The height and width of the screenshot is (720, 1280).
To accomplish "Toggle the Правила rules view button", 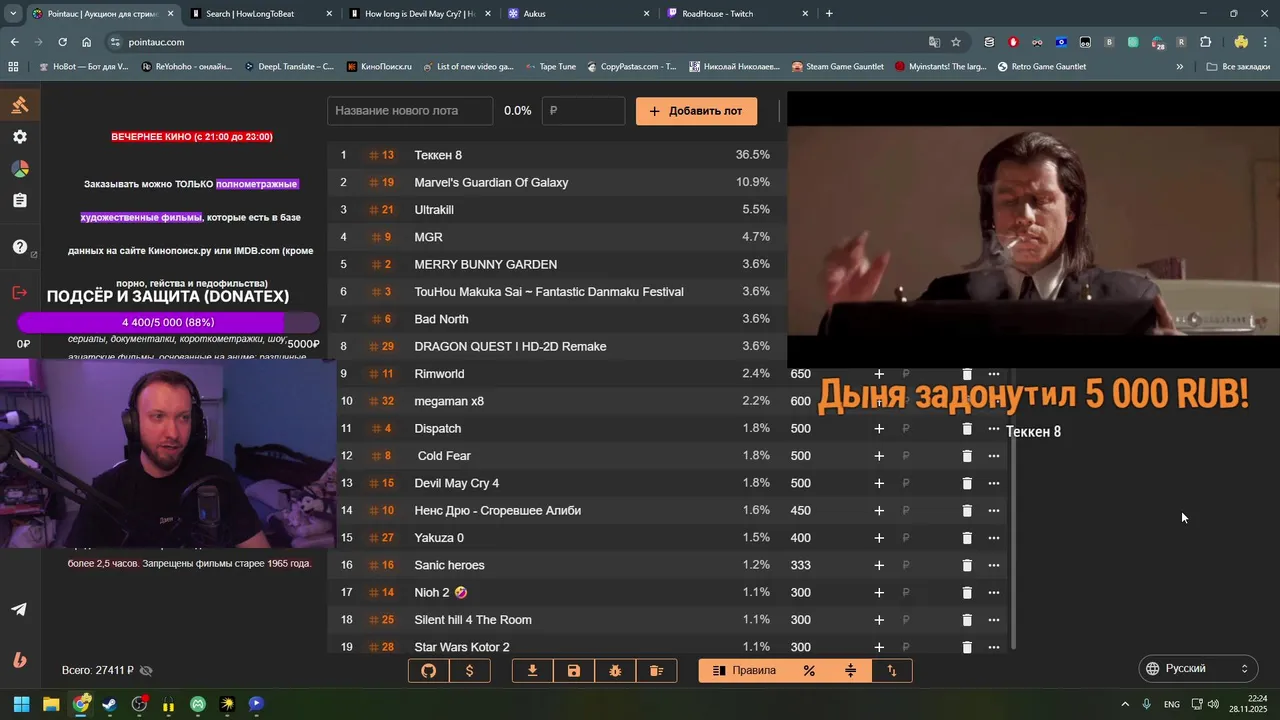I will [x=744, y=671].
